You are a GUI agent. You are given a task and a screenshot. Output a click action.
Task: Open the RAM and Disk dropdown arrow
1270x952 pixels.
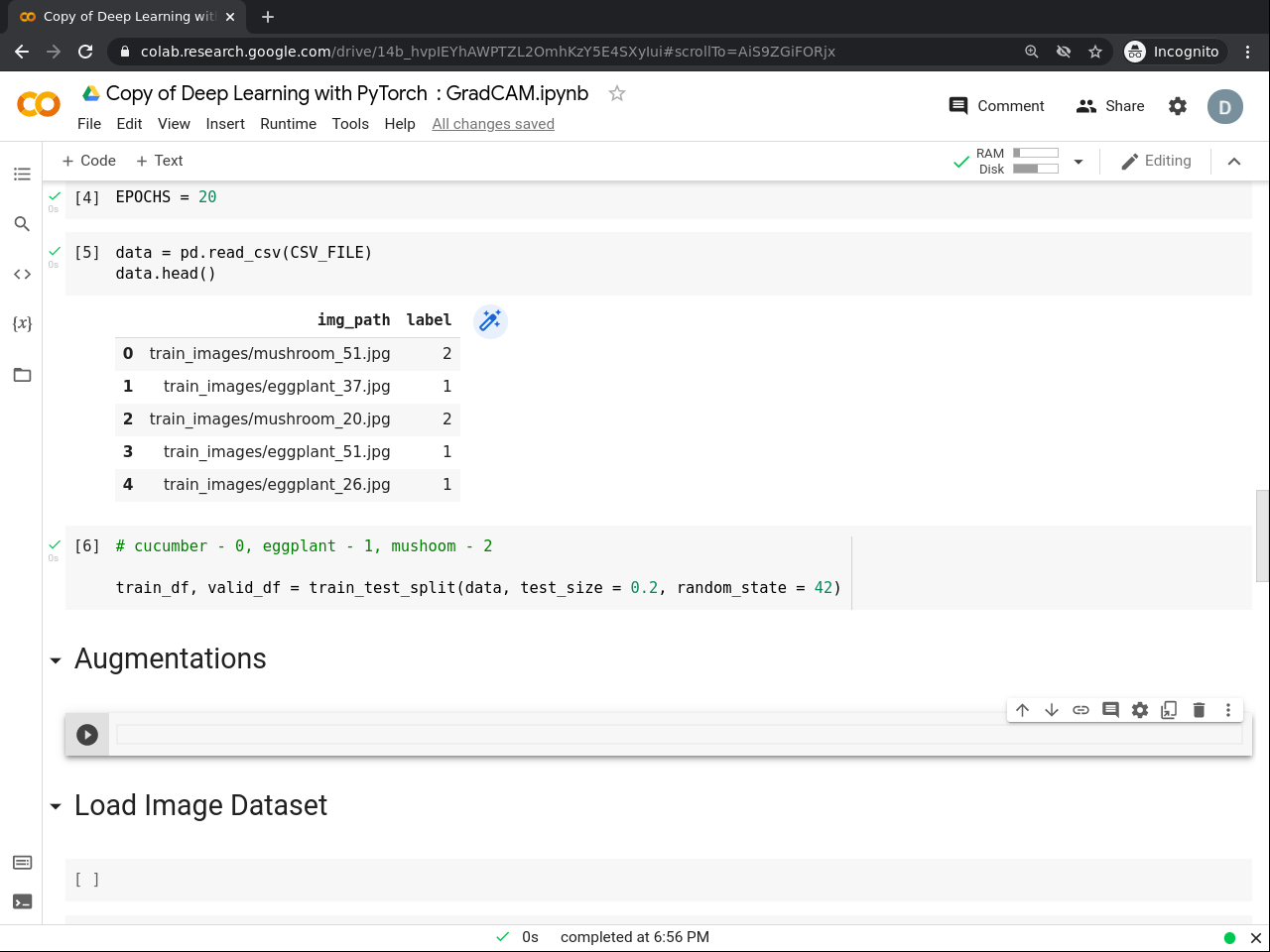click(1079, 162)
